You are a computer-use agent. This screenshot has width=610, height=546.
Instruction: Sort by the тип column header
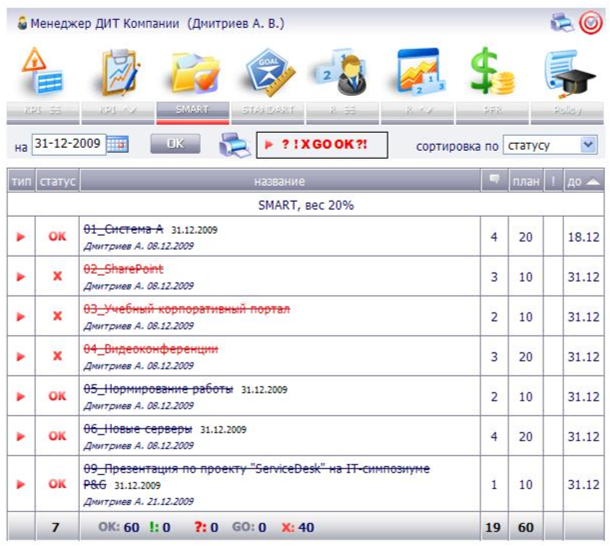(21, 181)
